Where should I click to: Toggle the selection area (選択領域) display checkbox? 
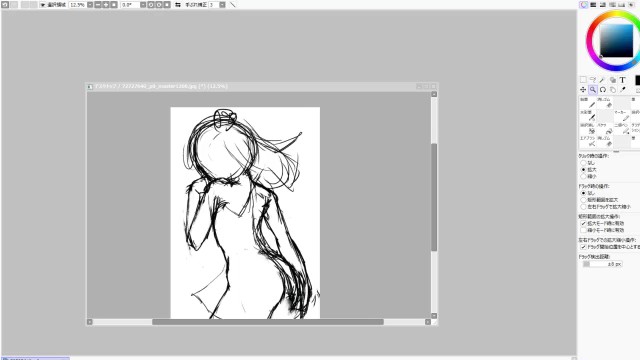pos(43,5)
